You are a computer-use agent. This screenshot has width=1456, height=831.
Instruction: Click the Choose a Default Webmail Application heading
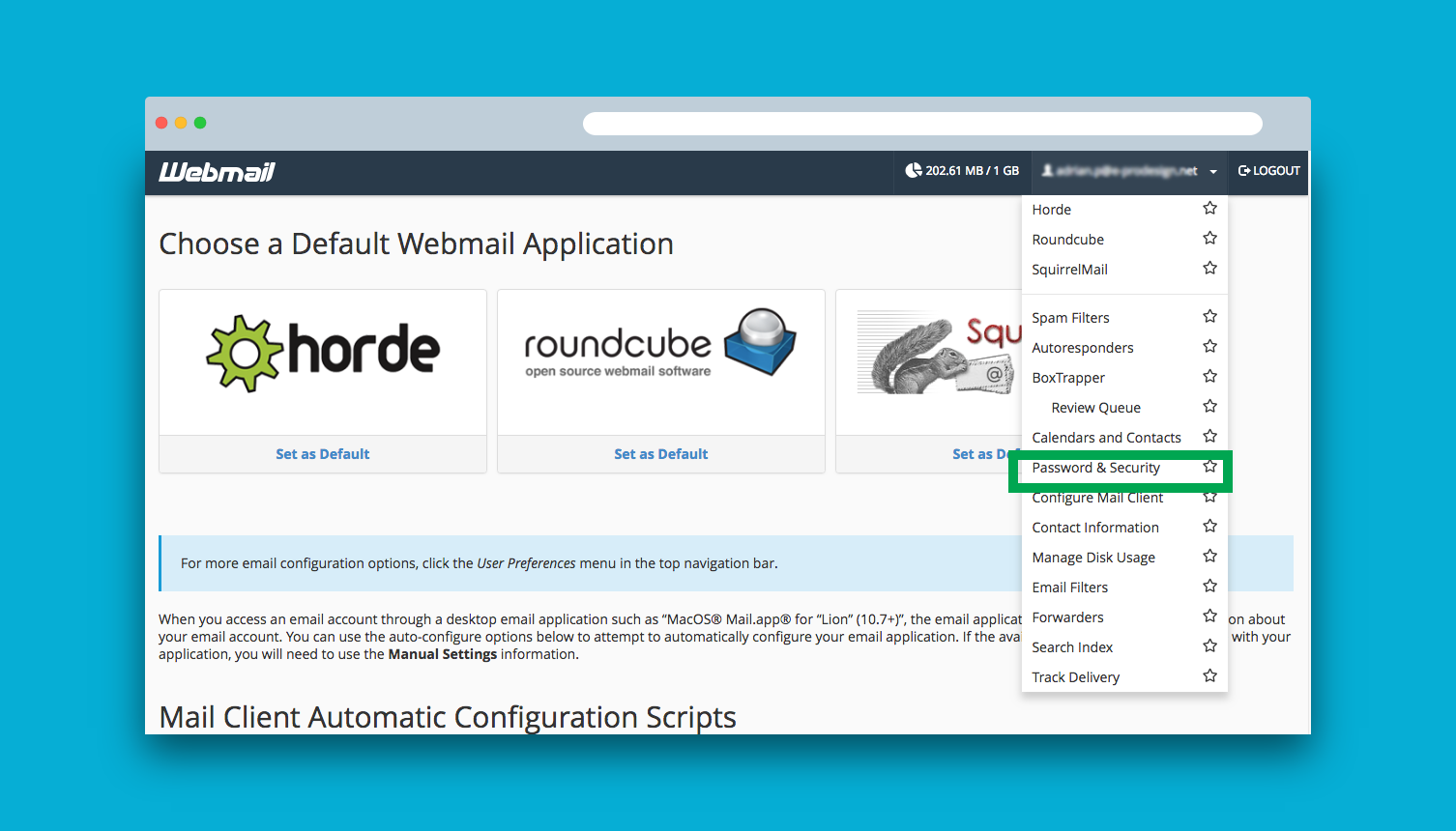point(416,244)
